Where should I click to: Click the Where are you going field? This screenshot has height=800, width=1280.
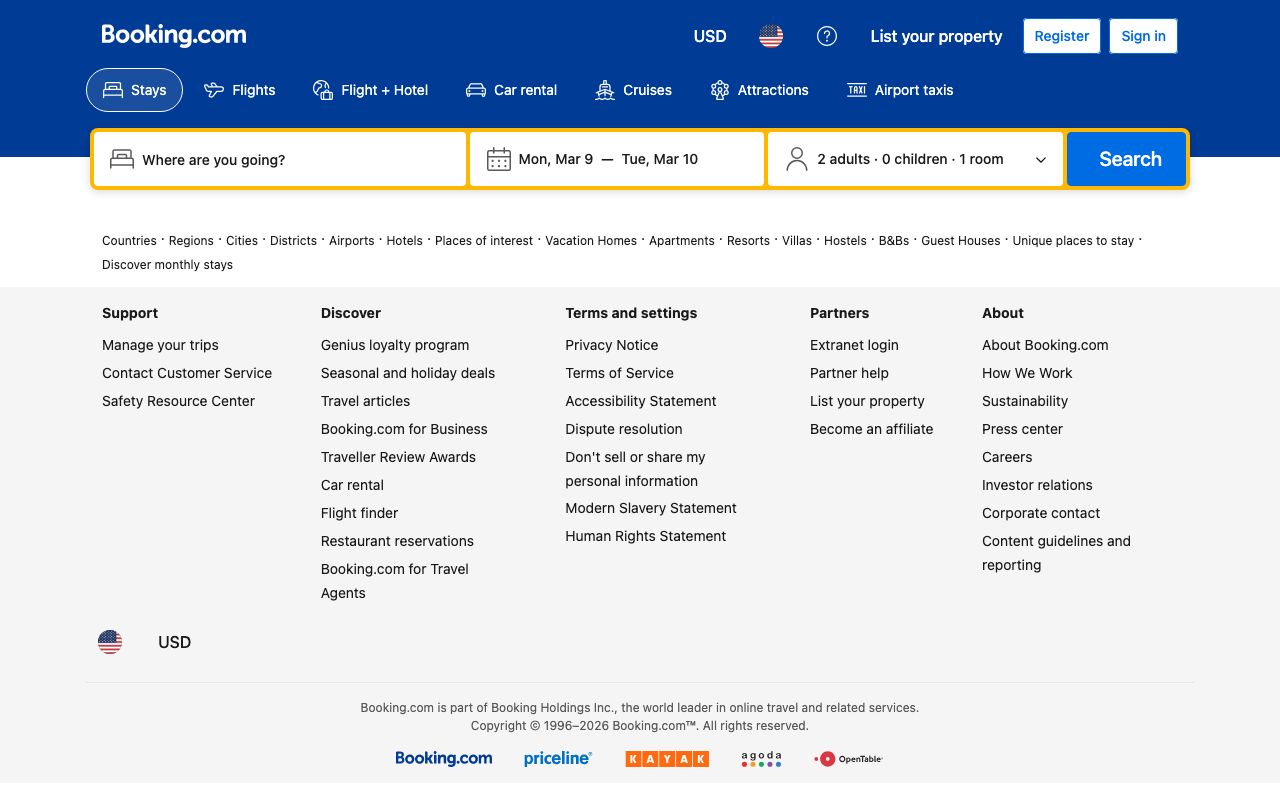[x=280, y=159]
